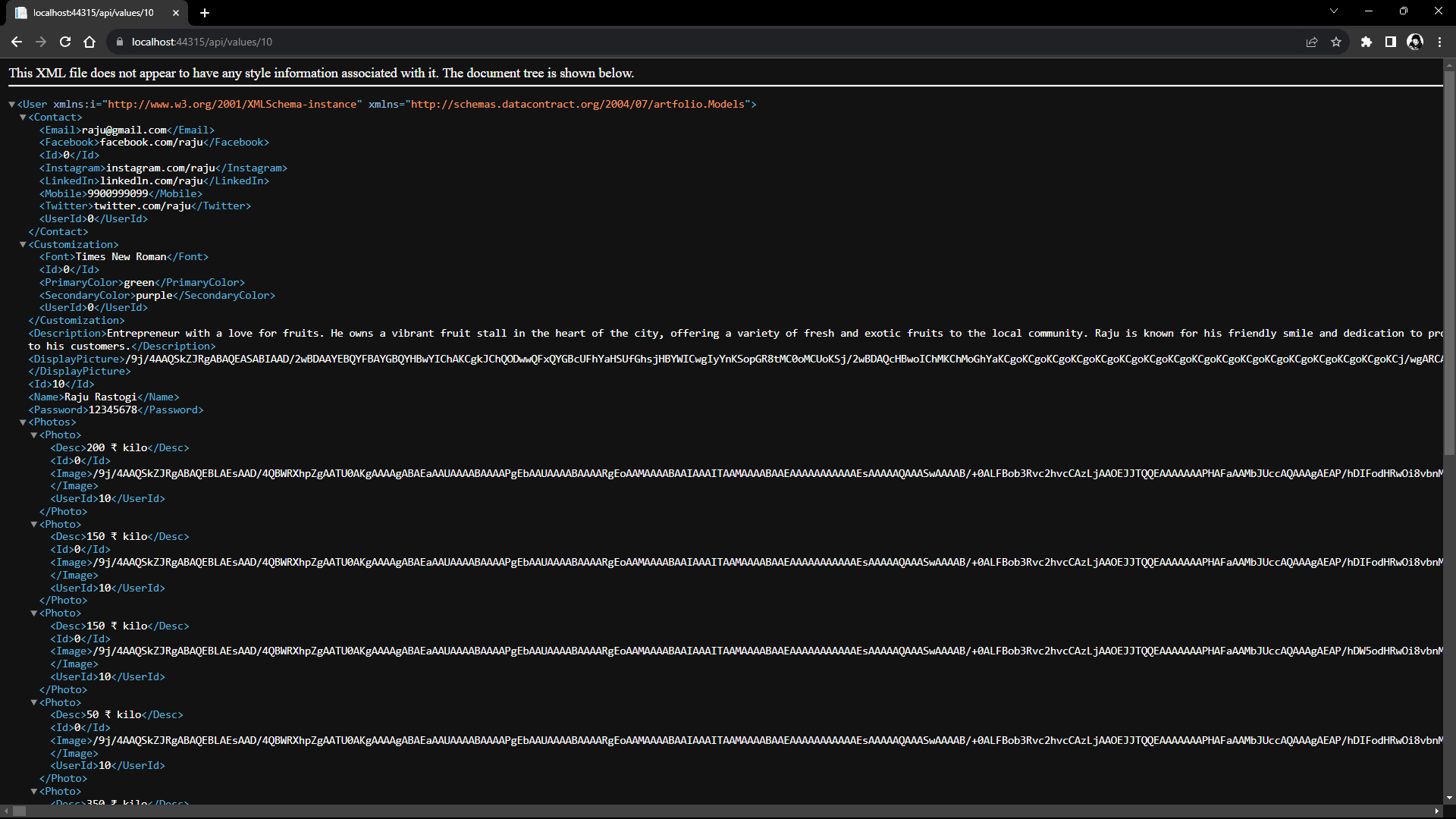Click the browser Back arrow
The height and width of the screenshot is (819, 1456).
pyautogui.click(x=17, y=42)
